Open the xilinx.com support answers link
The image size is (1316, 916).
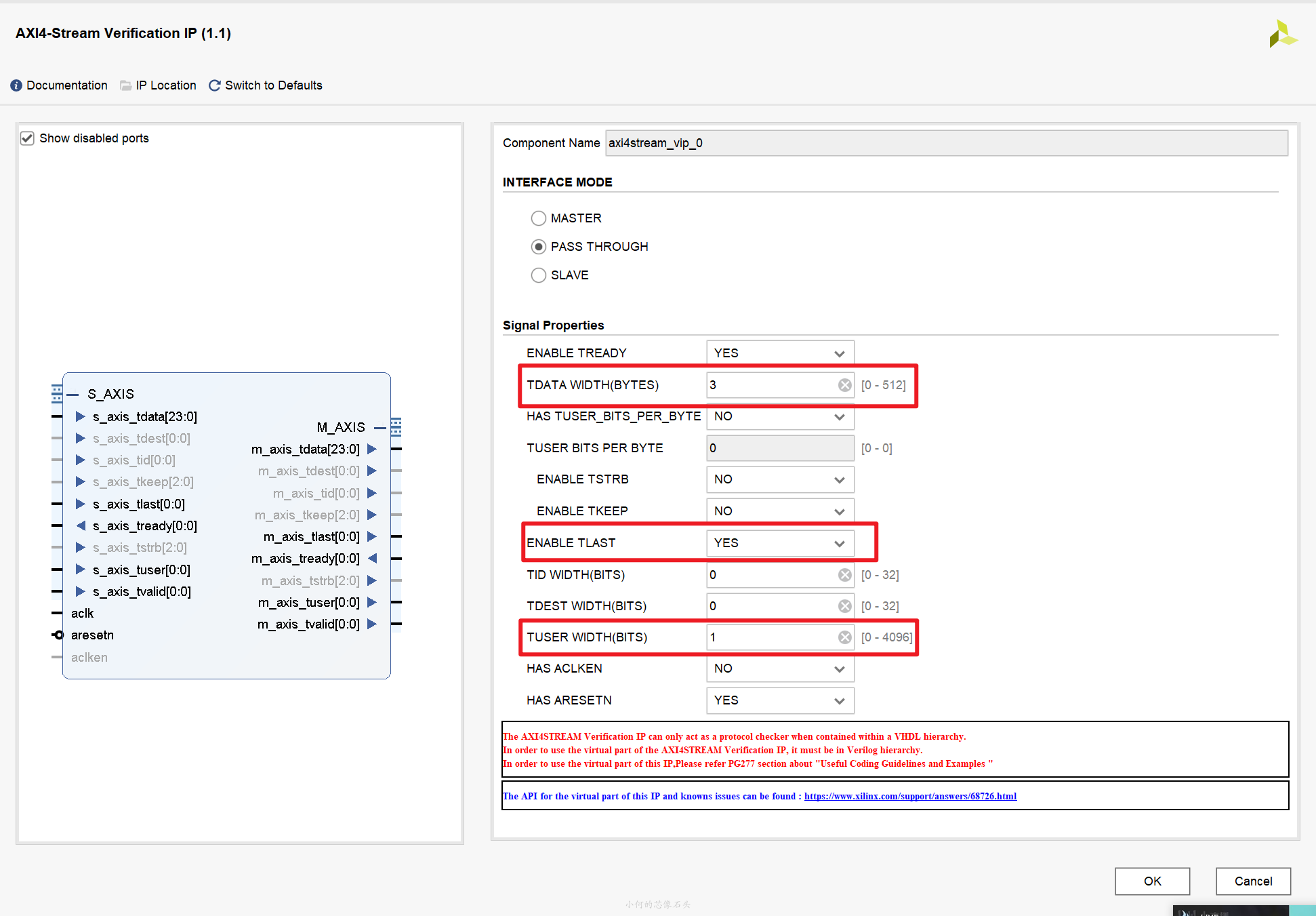910,796
